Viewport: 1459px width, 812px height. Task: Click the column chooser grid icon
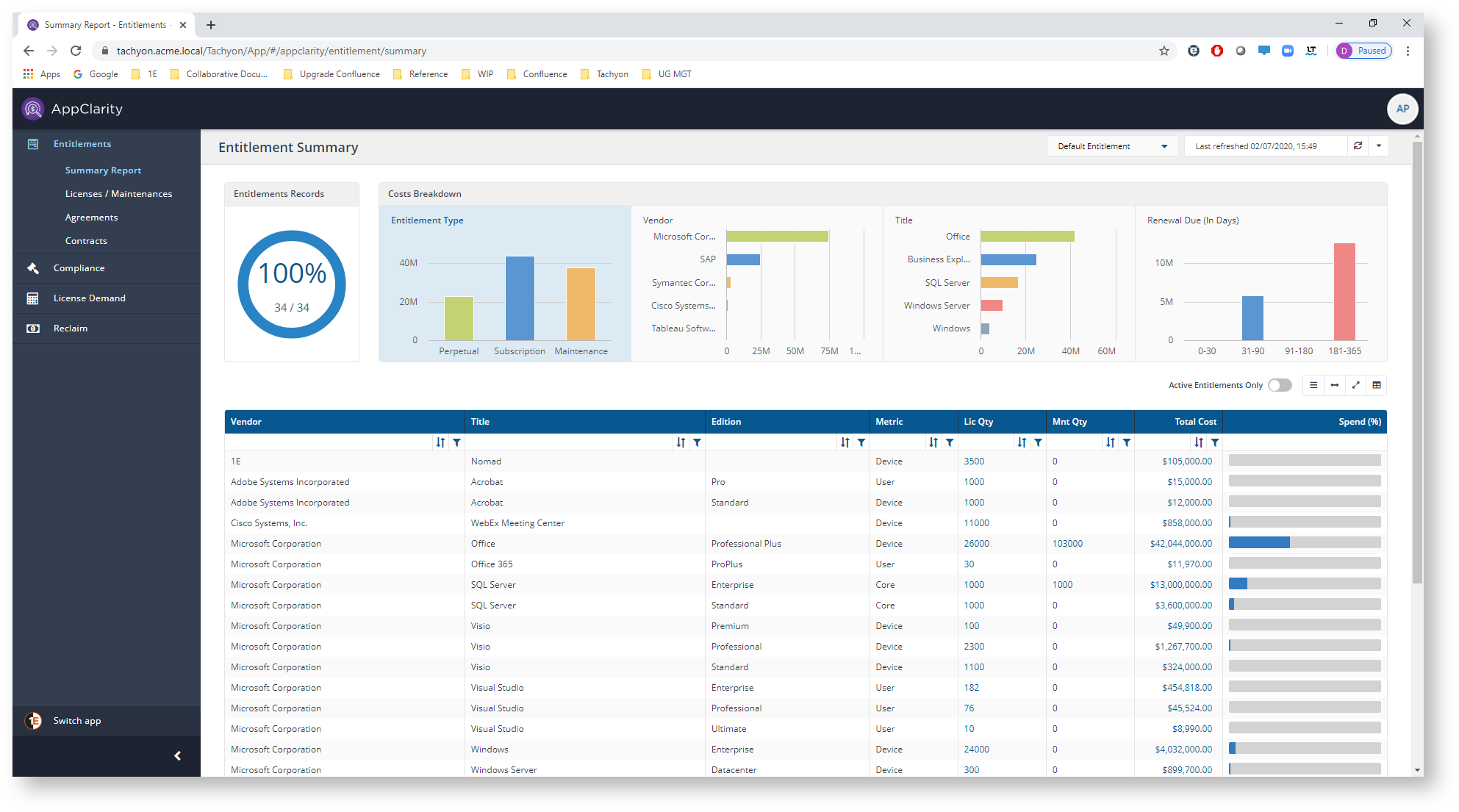(1377, 385)
